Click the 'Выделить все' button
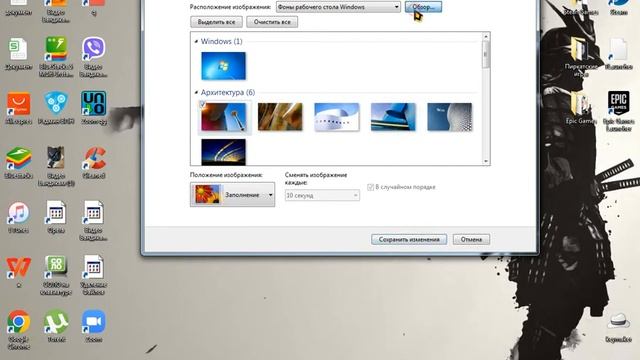Viewport: 640px width, 360px height. [216, 22]
